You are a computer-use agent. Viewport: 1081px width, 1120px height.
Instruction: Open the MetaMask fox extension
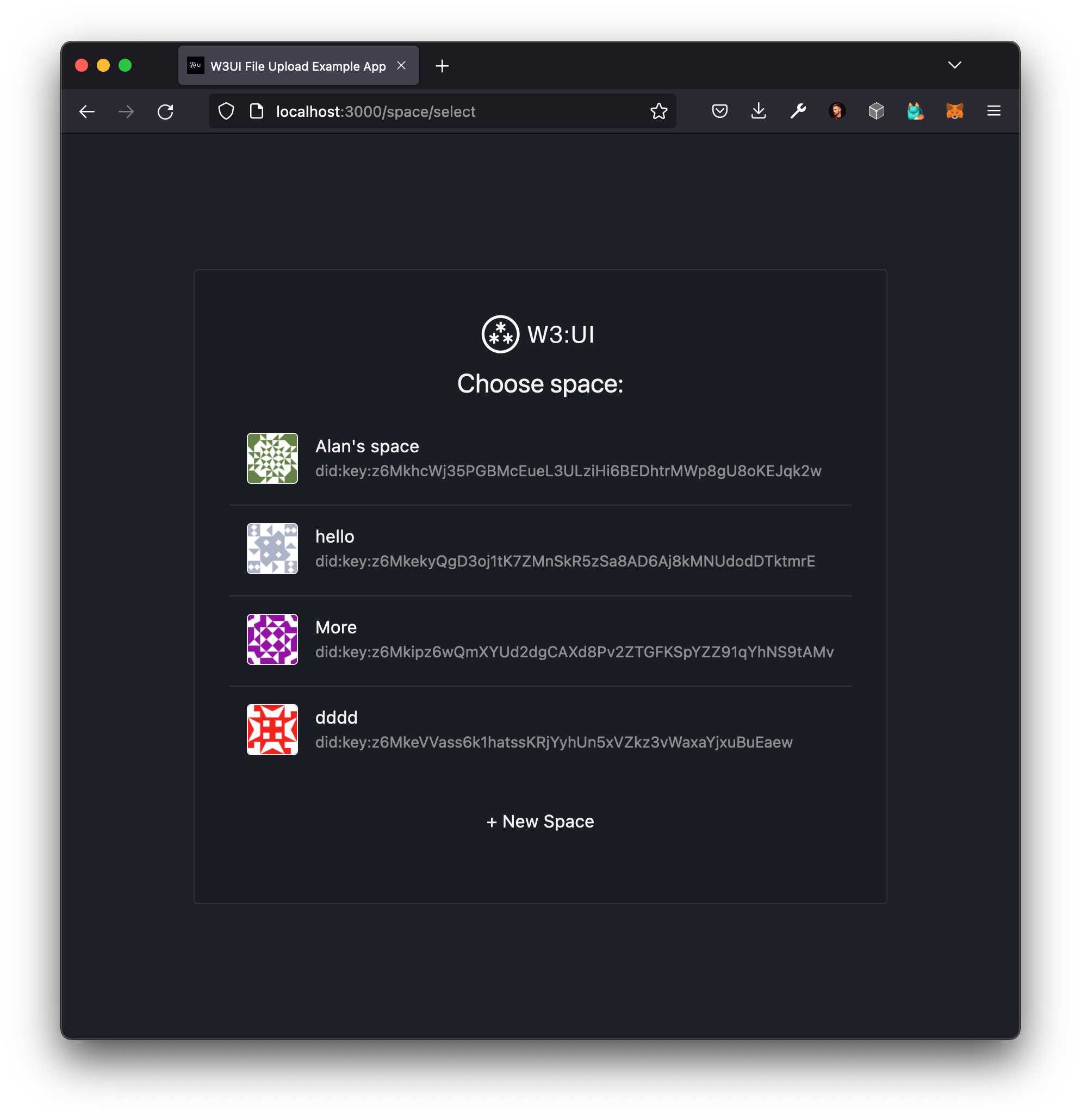pyautogui.click(x=954, y=111)
